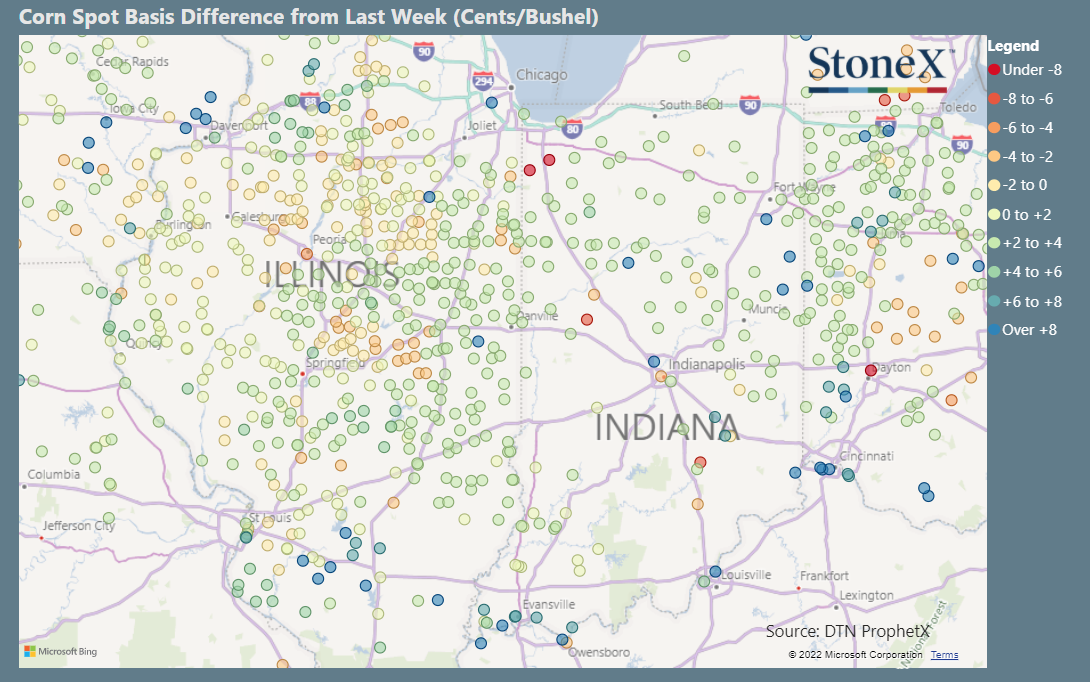The height and width of the screenshot is (682, 1090).
Task: Click the Corn Spot Basis chart title
Action: pos(309,17)
